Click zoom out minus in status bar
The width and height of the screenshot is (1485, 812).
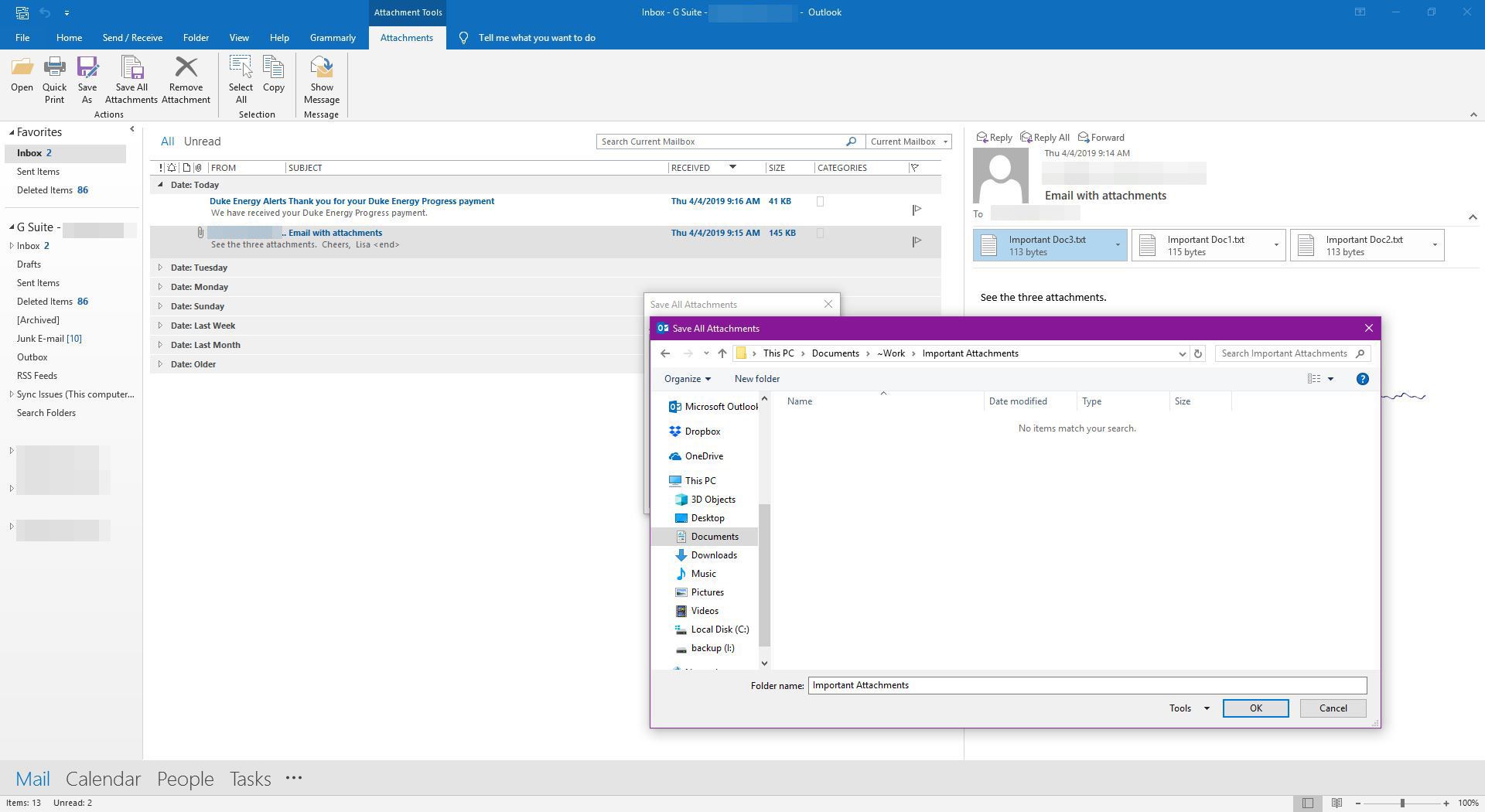tap(1358, 803)
